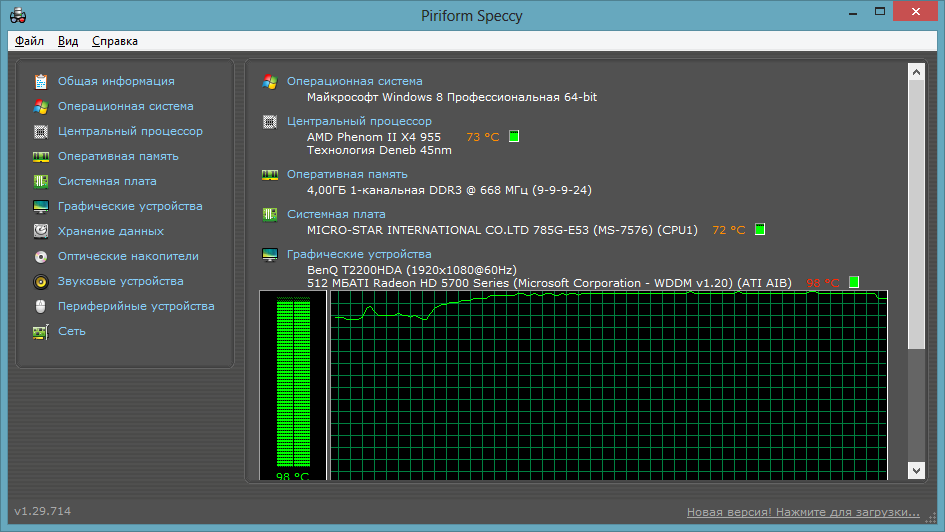Click the version number v1.29.714
The height and width of the screenshot is (532, 945).
(x=43, y=511)
